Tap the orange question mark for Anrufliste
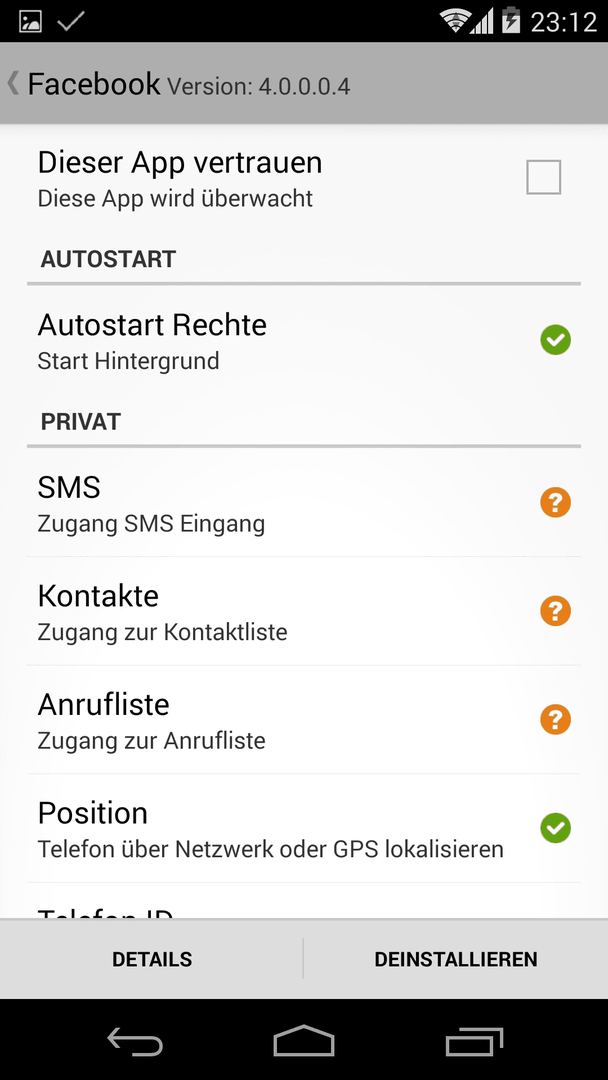The image size is (608, 1080). click(555, 720)
